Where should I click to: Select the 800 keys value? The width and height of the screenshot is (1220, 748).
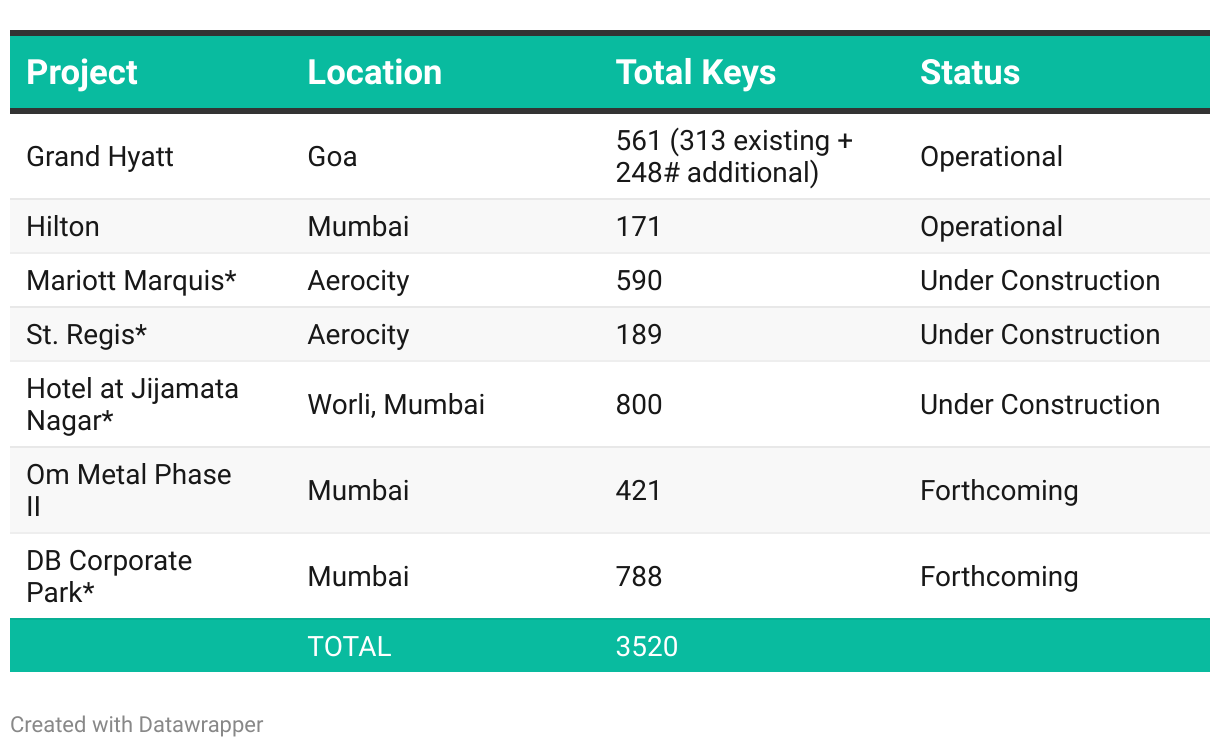639,404
